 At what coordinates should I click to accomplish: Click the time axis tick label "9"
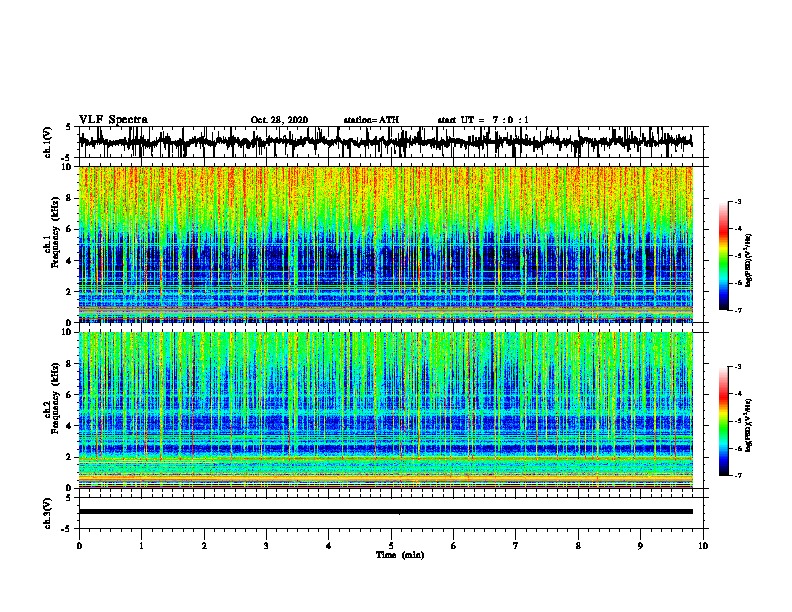point(640,546)
